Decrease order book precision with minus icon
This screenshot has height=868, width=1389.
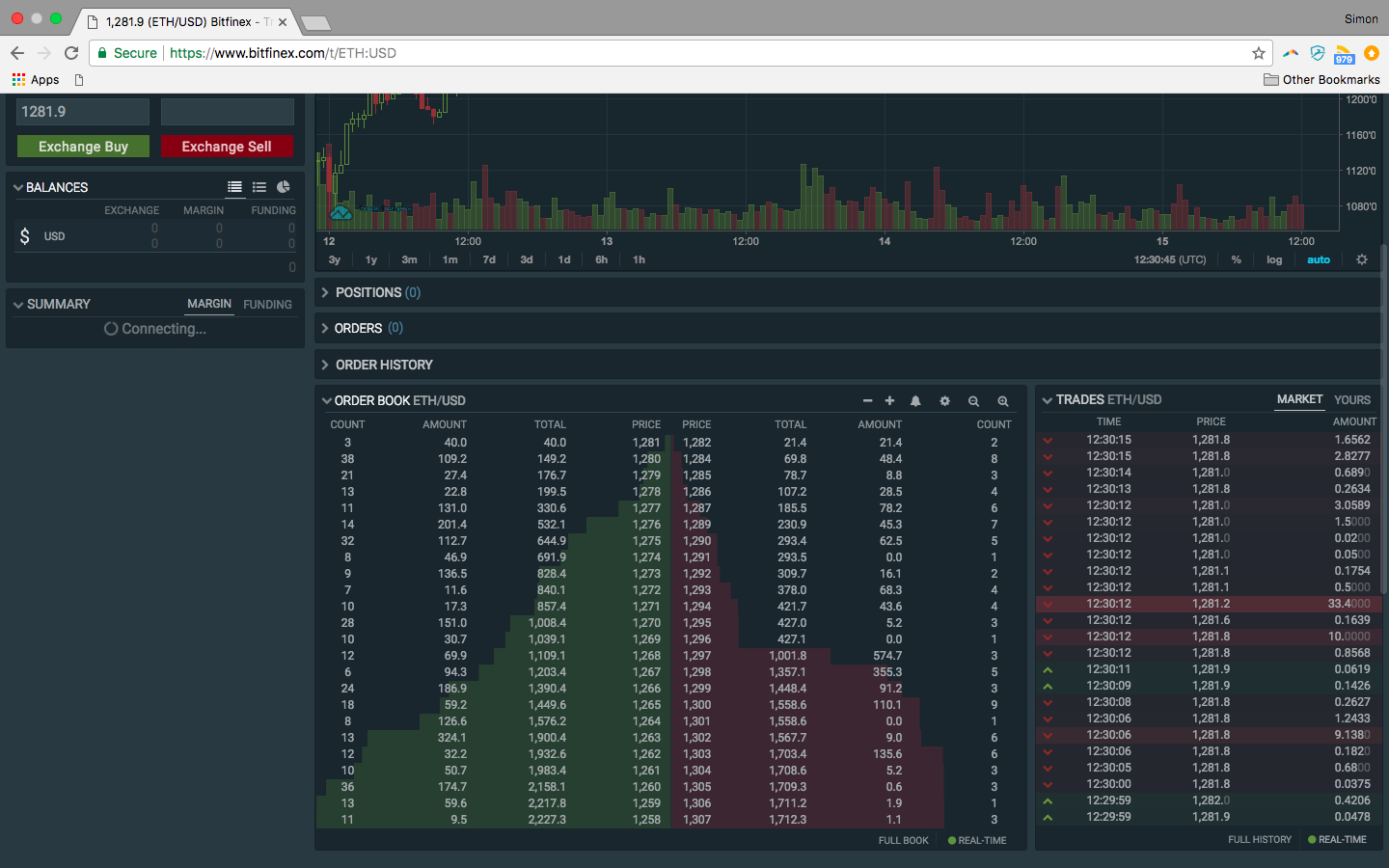[867, 401]
